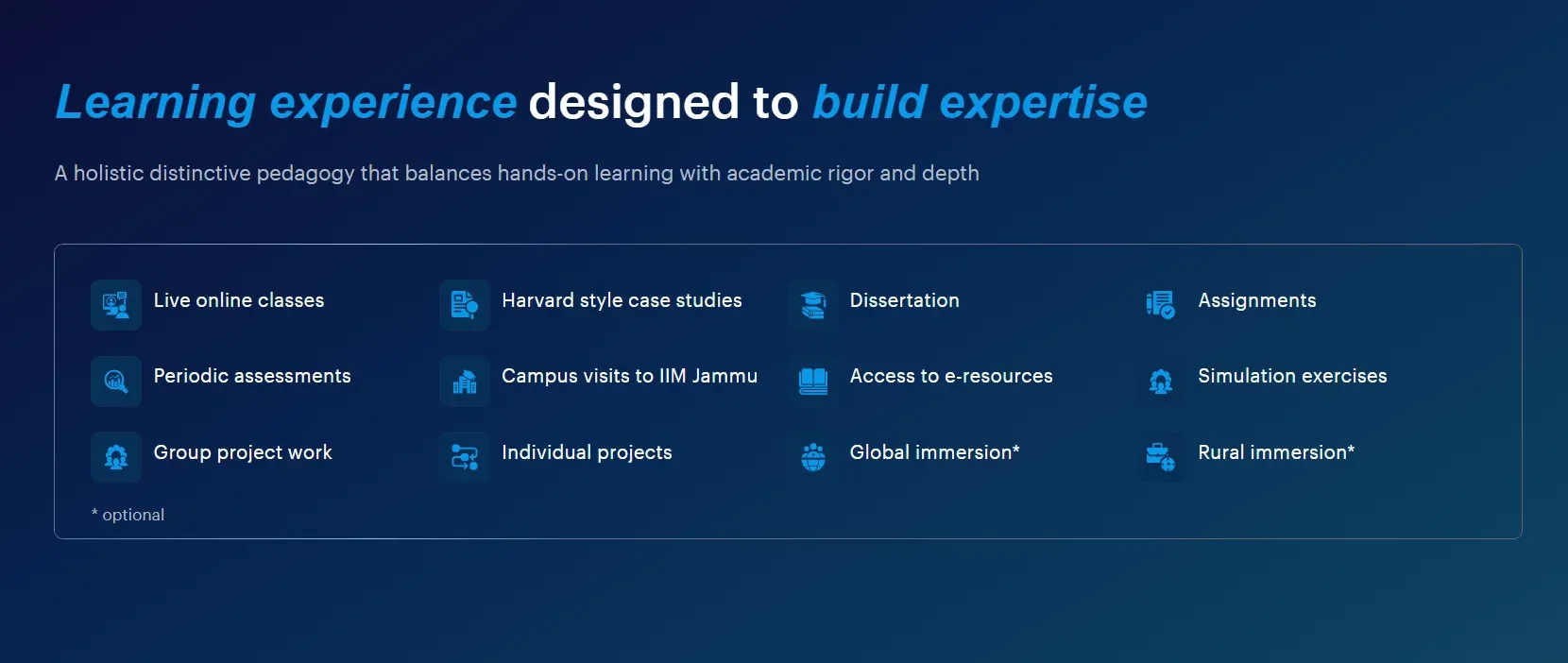The width and height of the screenshot is (1568, 663).
Task: Select the 'Assignments' label
Action: (x=1257, y=300)
